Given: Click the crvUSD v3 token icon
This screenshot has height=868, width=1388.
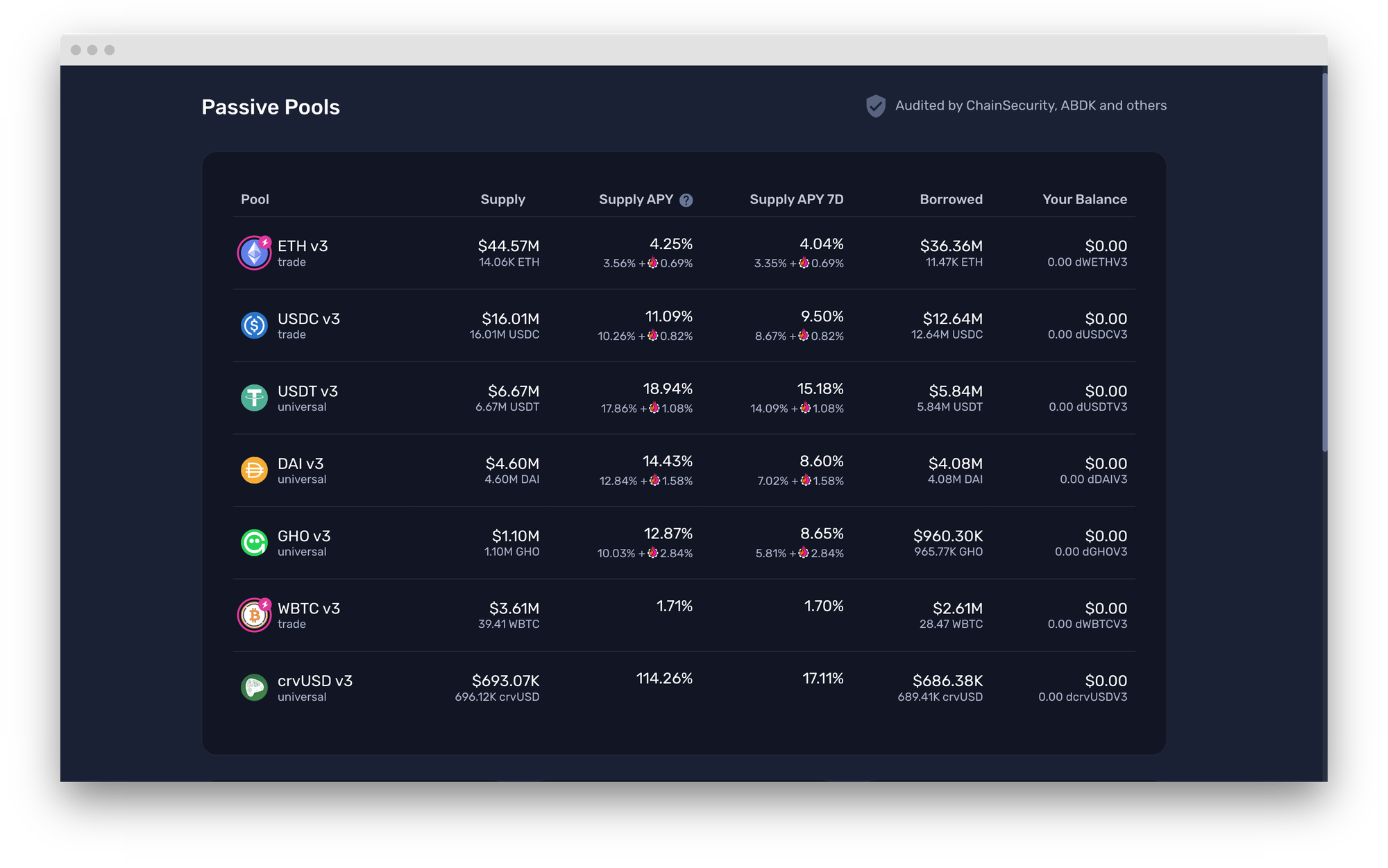Looking at the screenshot, I should (x=254, y=688).
